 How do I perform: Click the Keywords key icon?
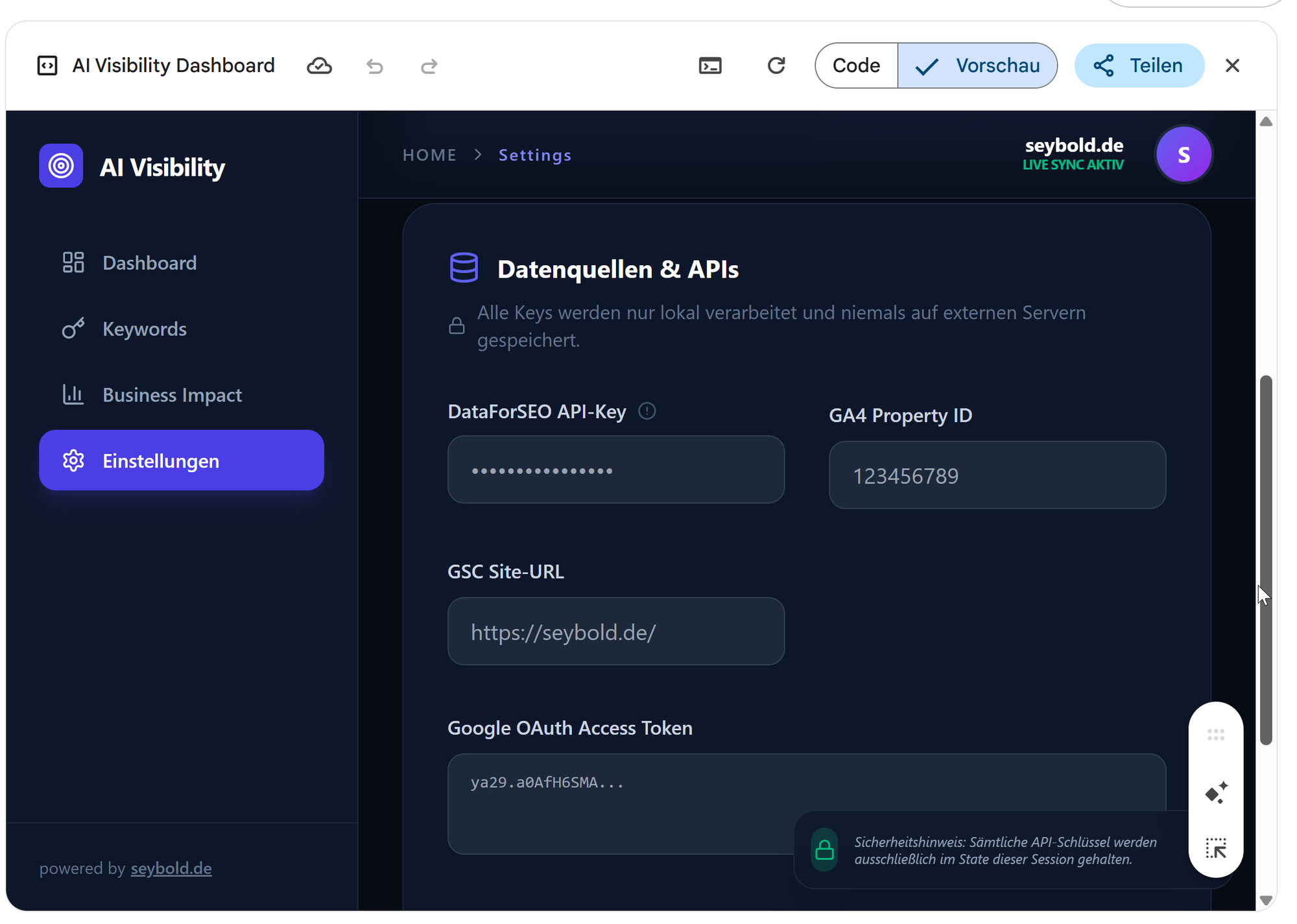pyautogui.click(x=73, y=328)
